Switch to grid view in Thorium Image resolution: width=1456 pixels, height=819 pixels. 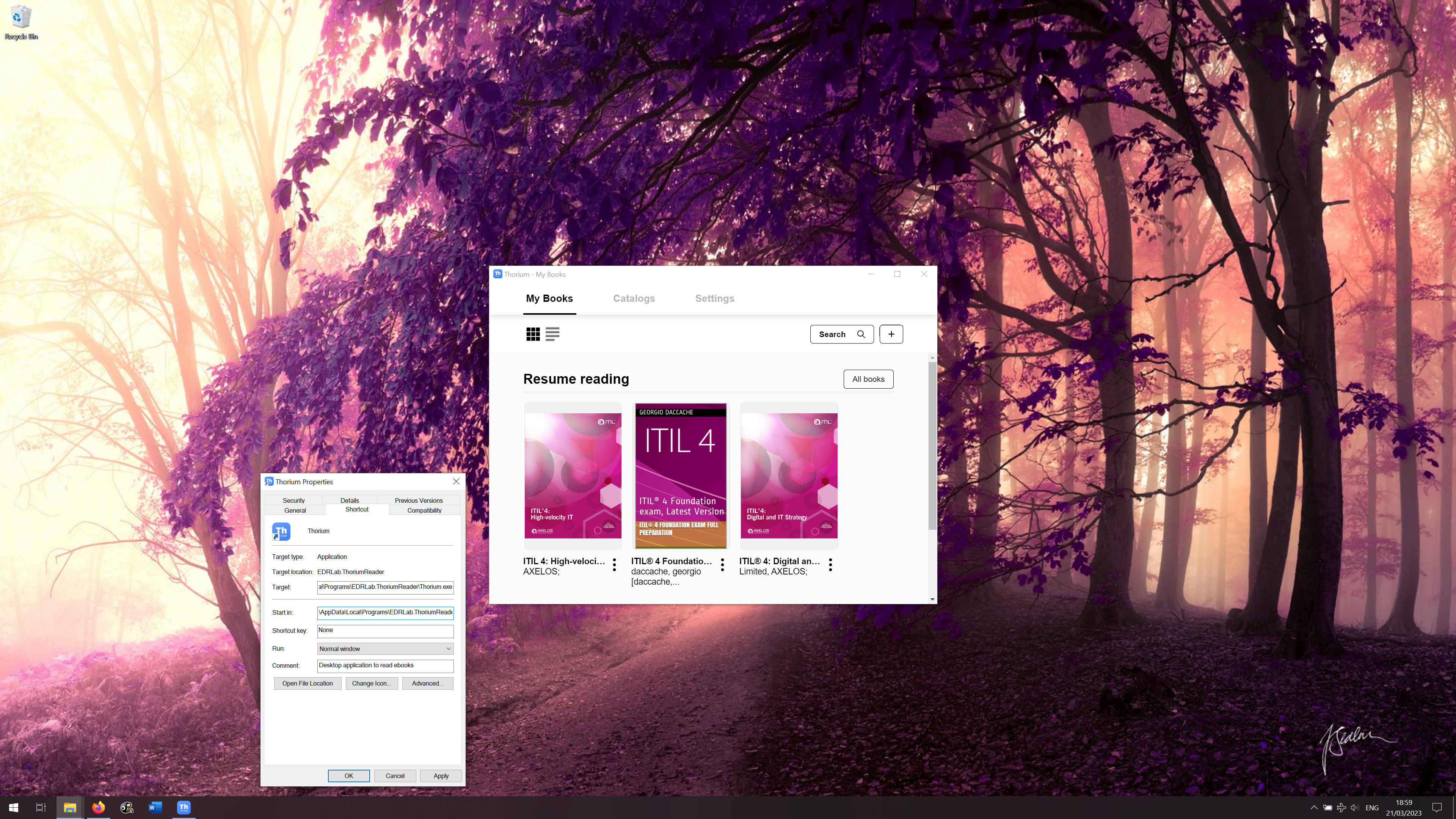[533, 334]
